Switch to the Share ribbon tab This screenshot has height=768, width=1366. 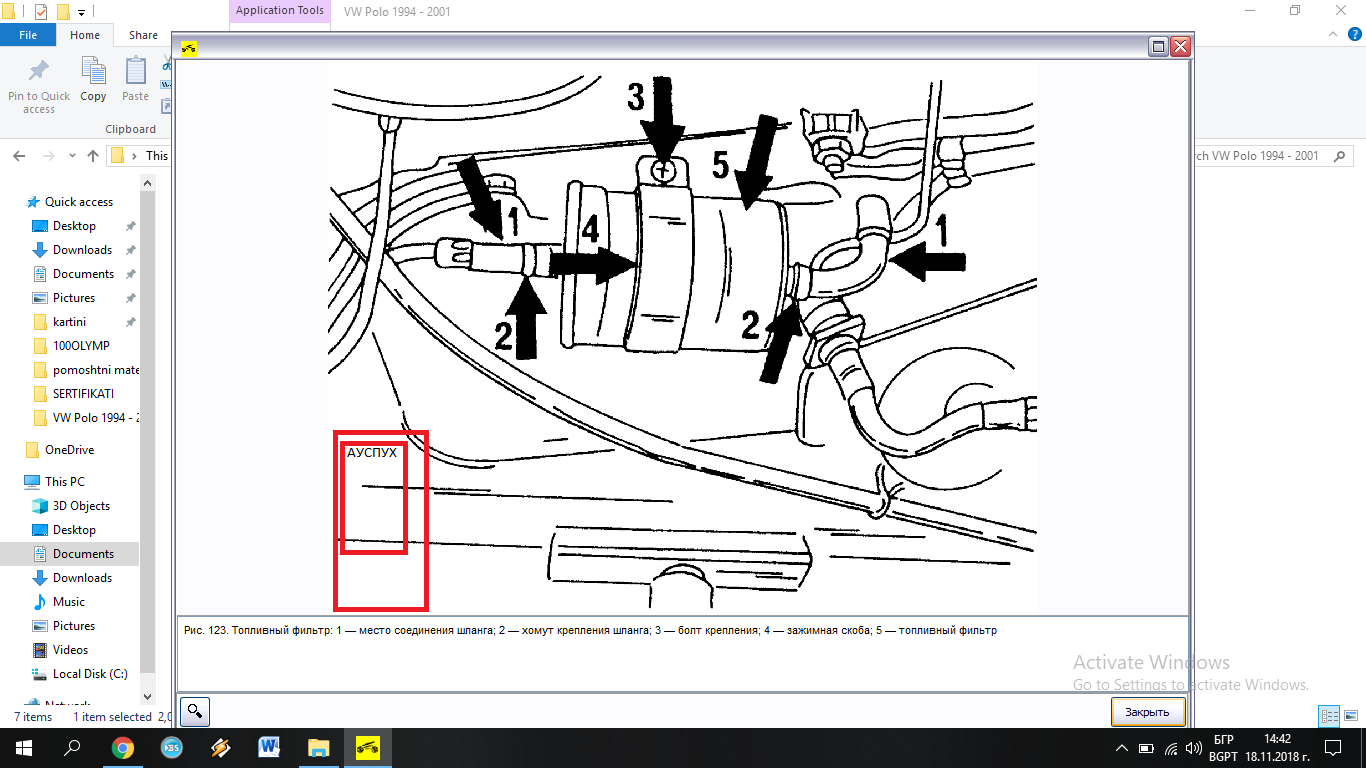point(143,35)
